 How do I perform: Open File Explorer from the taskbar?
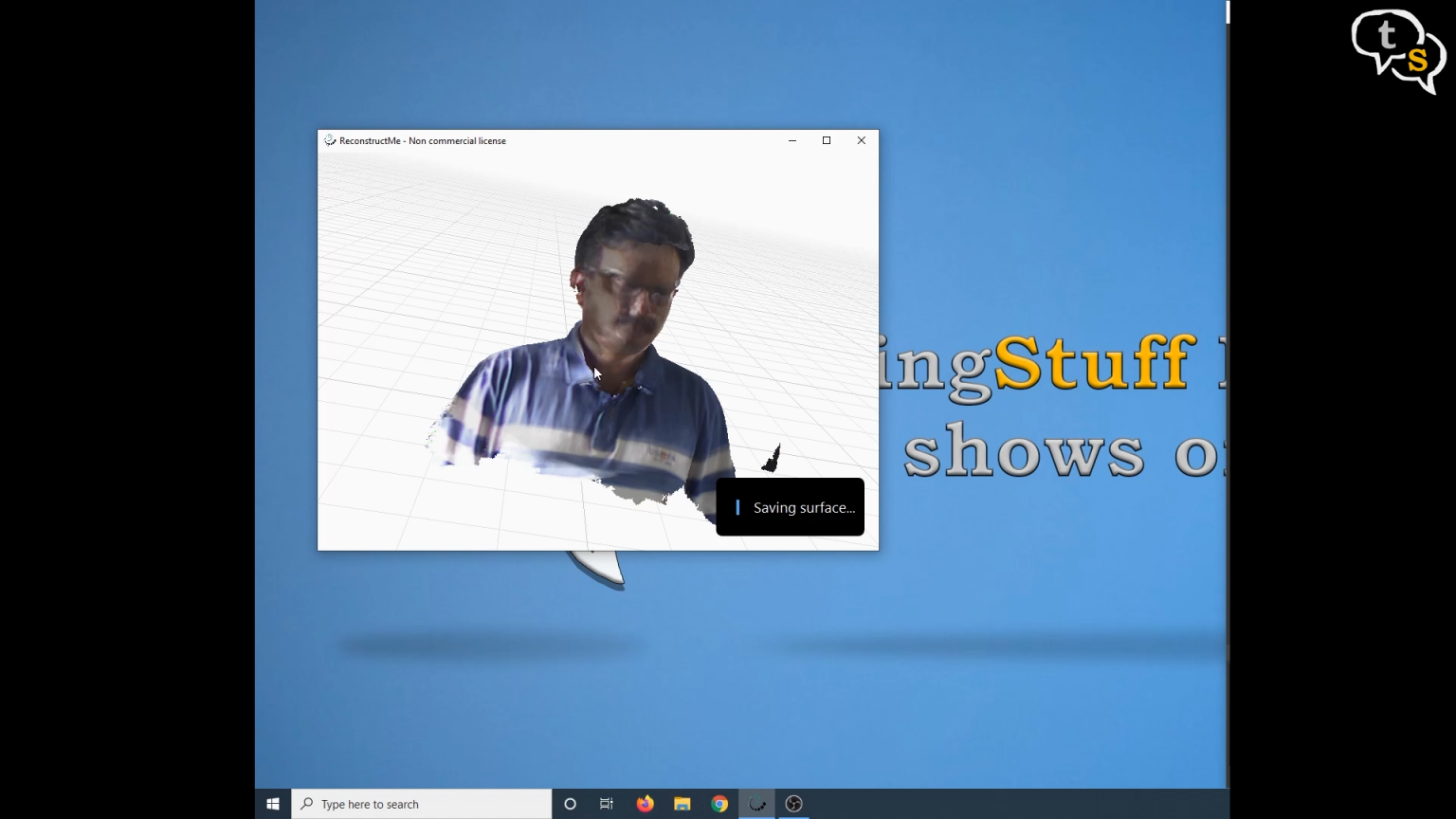pos(682,804)
